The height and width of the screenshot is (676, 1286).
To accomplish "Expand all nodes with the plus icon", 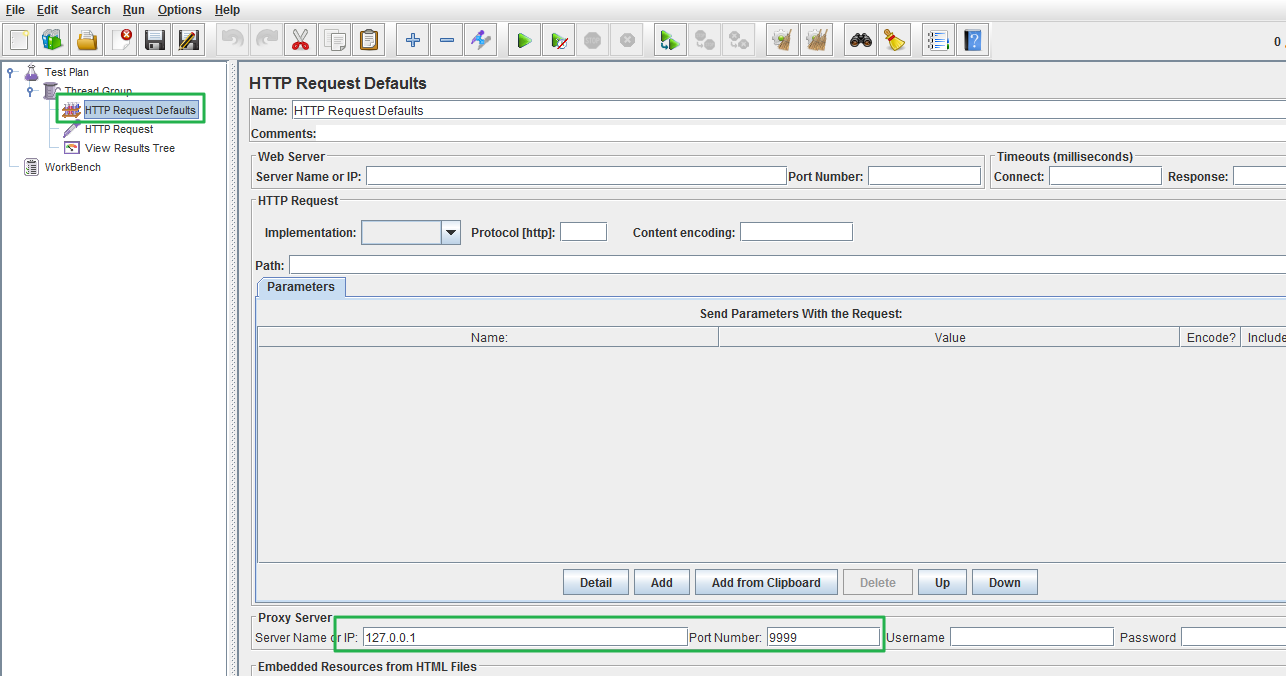I will pyautogui.click(x=413, y=41).
